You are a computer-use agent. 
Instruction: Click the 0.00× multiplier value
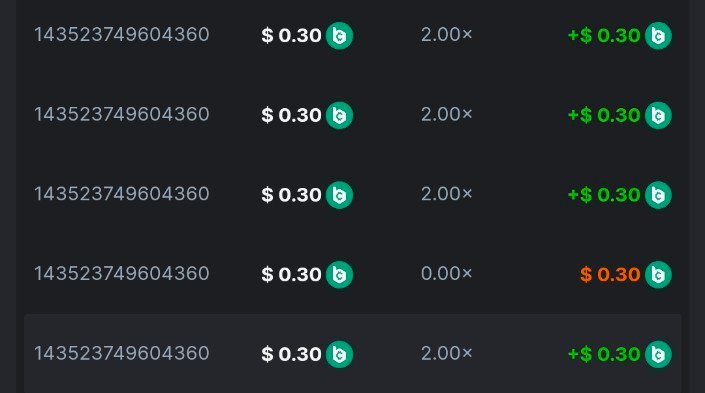click(x=446, y=273)
